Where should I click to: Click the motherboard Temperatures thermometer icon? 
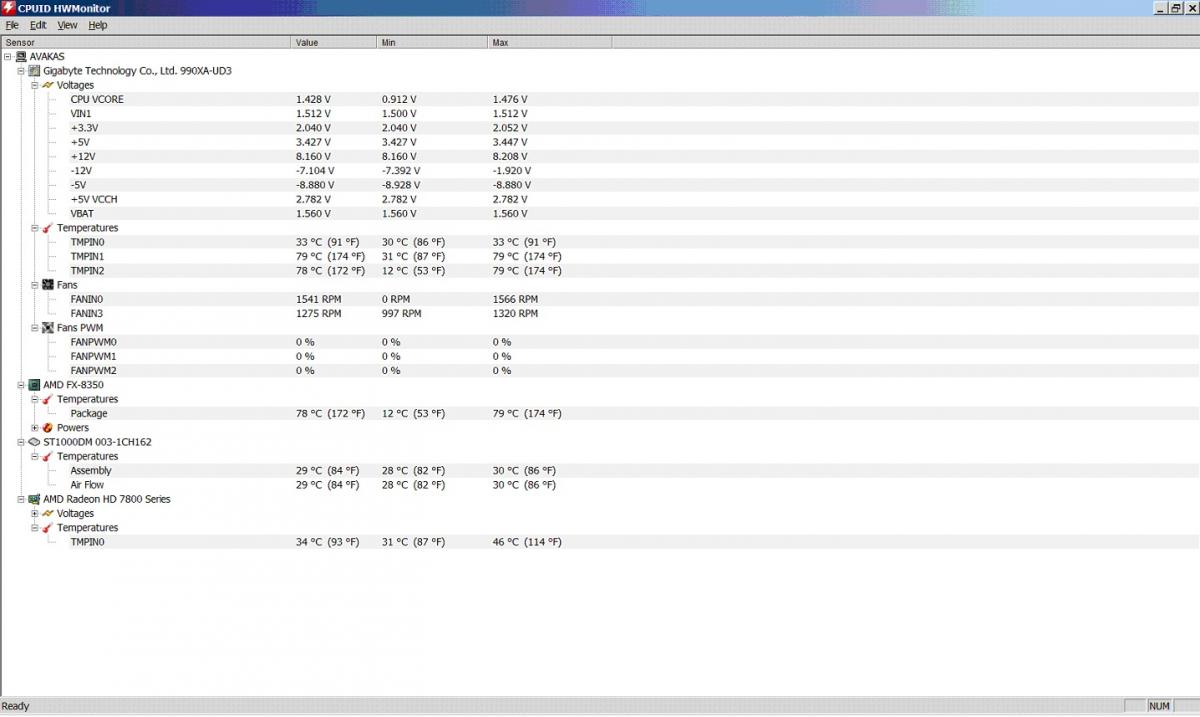click(x=47, y=228)
